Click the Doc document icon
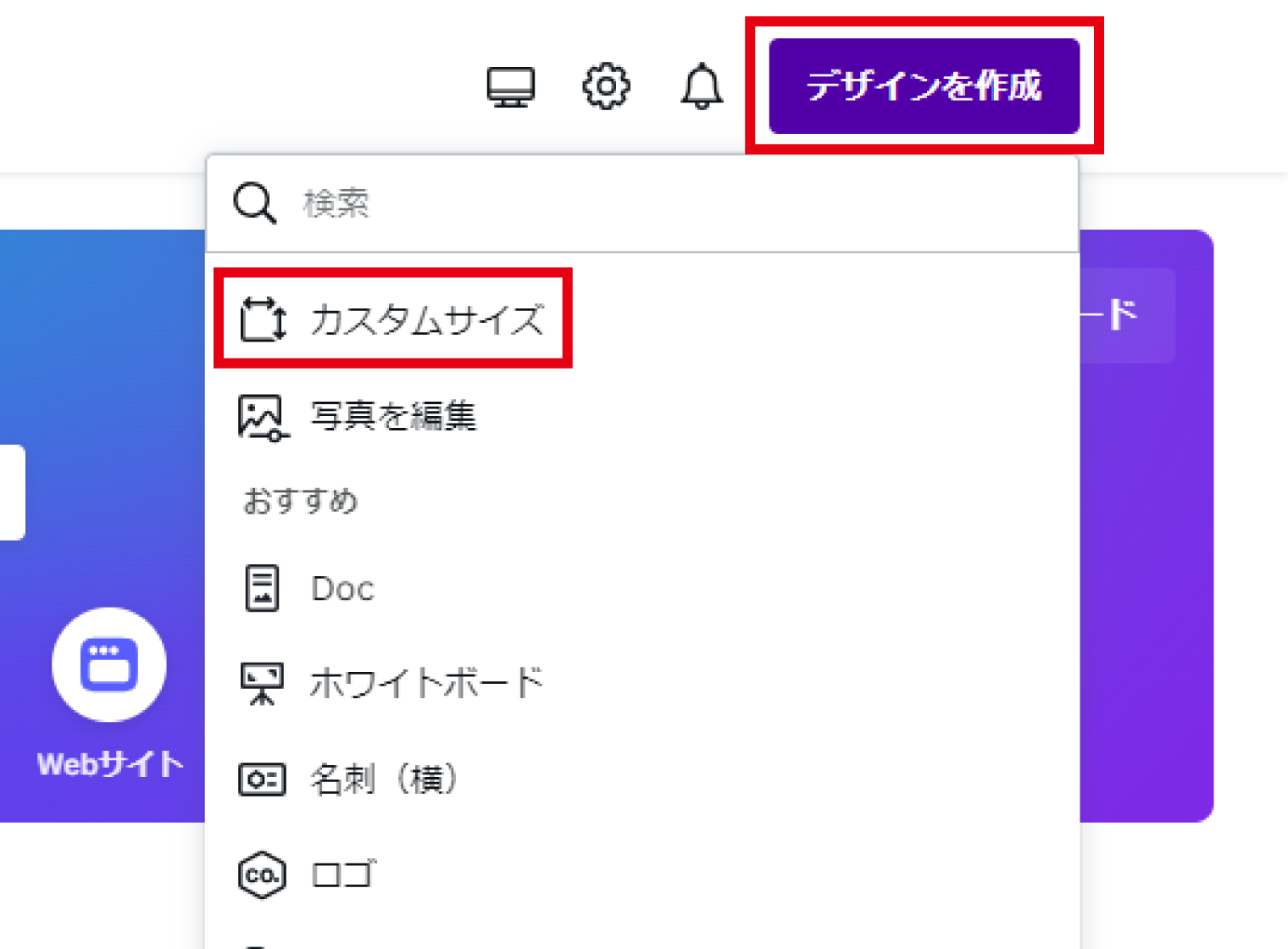Viewport: 1288px width, 949px height. (x=262, y=588)
